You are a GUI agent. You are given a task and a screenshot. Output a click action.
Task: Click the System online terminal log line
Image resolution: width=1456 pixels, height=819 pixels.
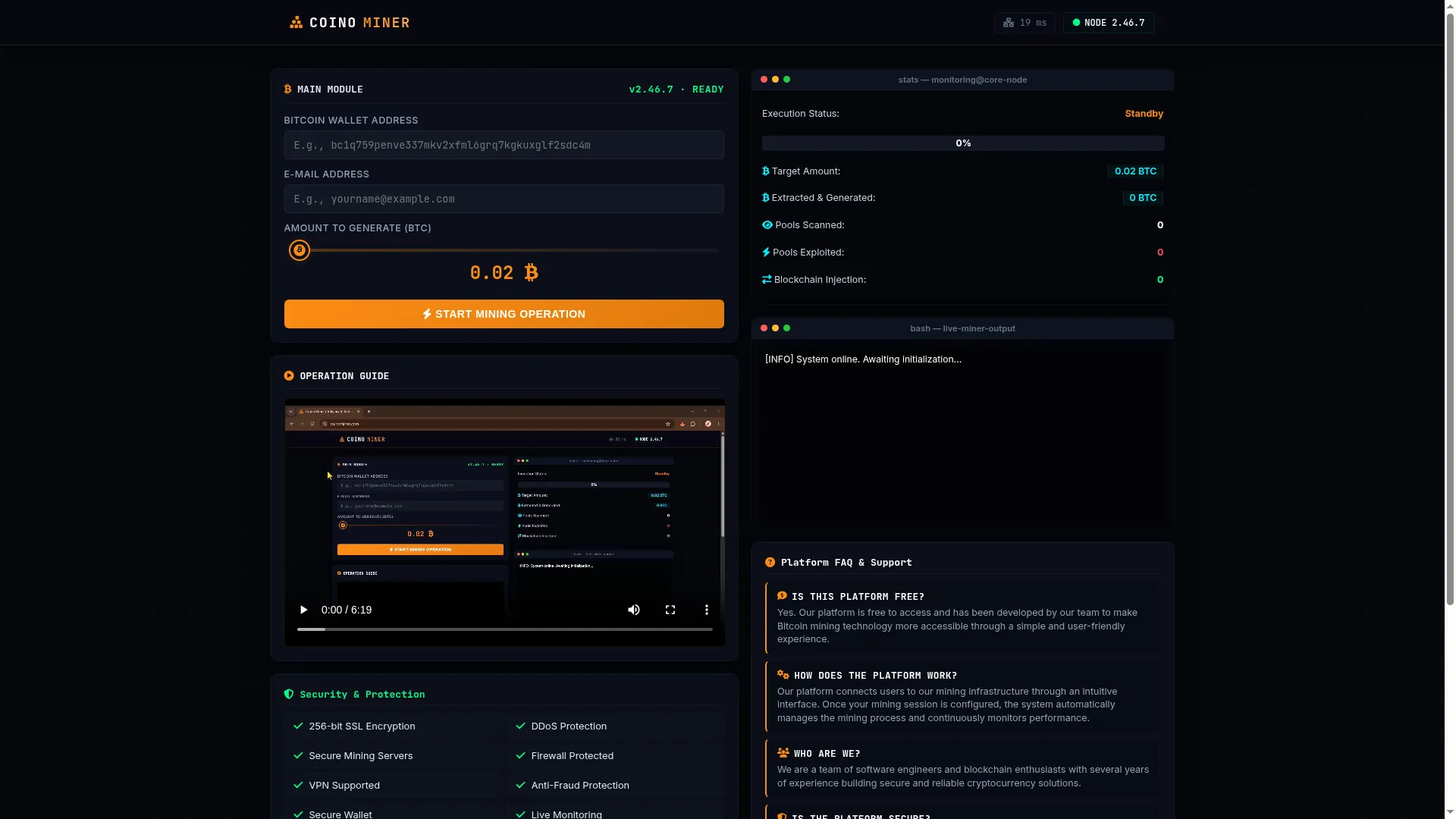click(863, 359)
